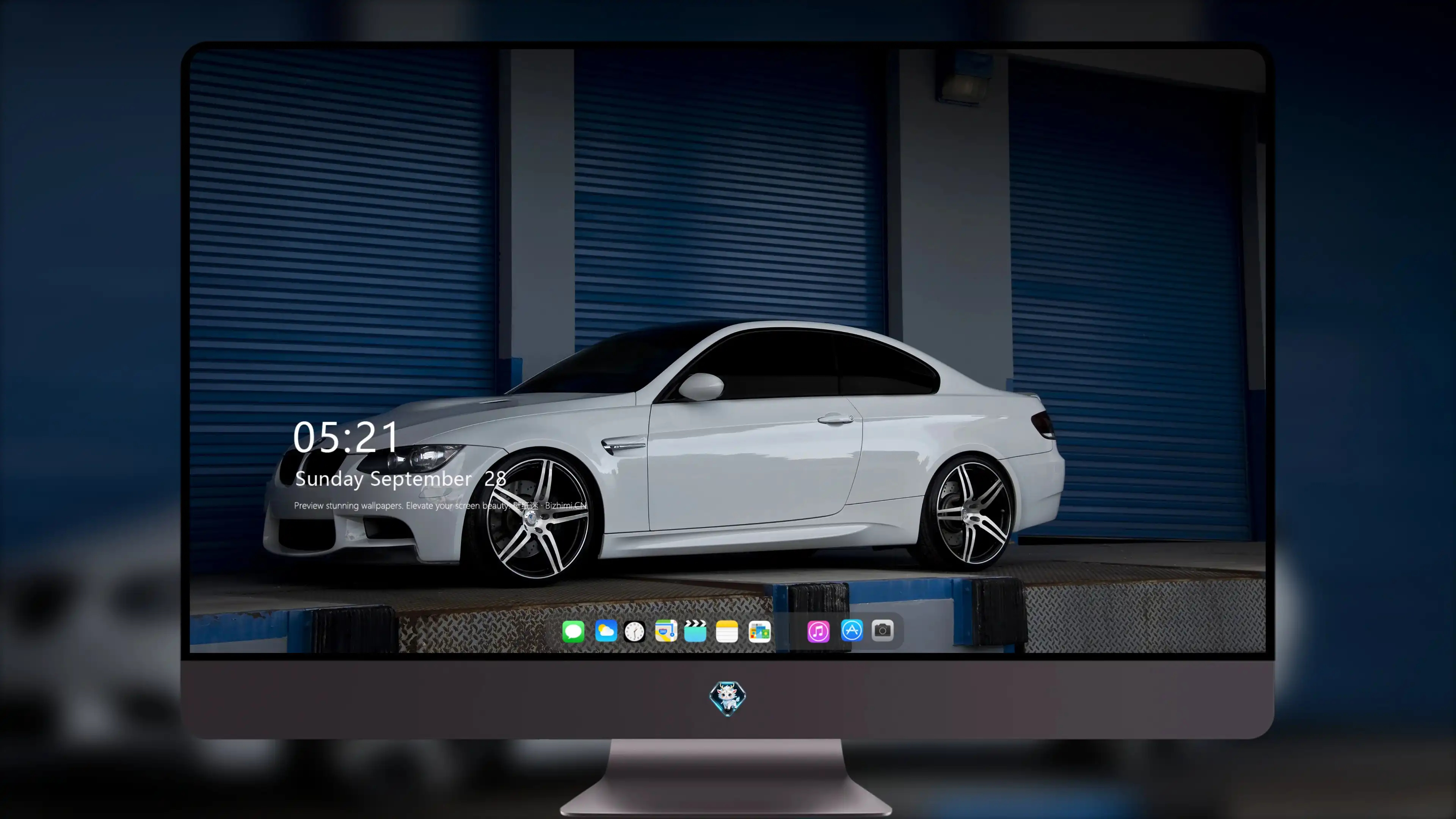Click the dragon mascot logo on monitor chin

pos(728,698)
